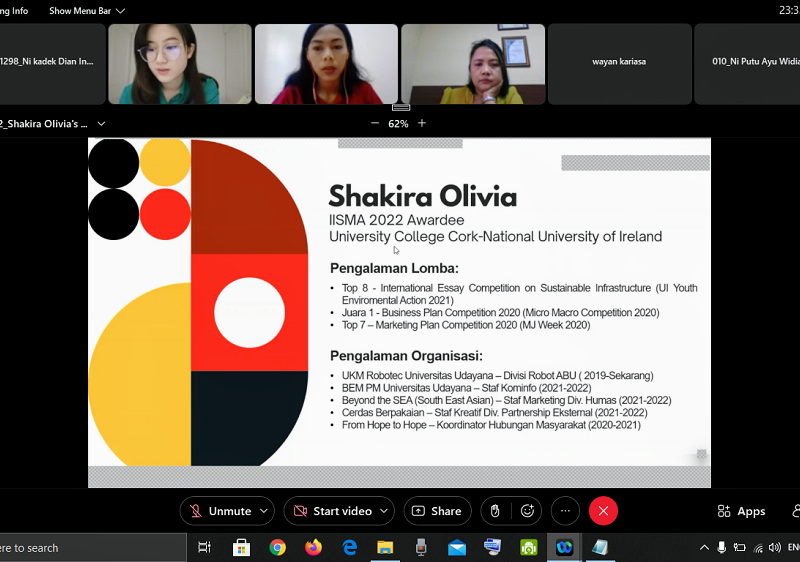The image size is (800, 562).
Task: Open the Mail app from taskbar
Action: 457,548
